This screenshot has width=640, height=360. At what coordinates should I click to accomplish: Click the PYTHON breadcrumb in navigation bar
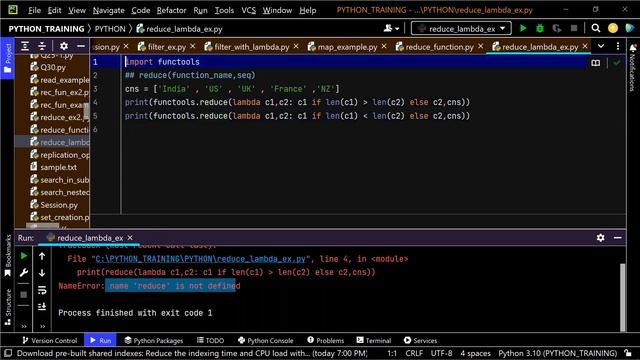(110, 29)
